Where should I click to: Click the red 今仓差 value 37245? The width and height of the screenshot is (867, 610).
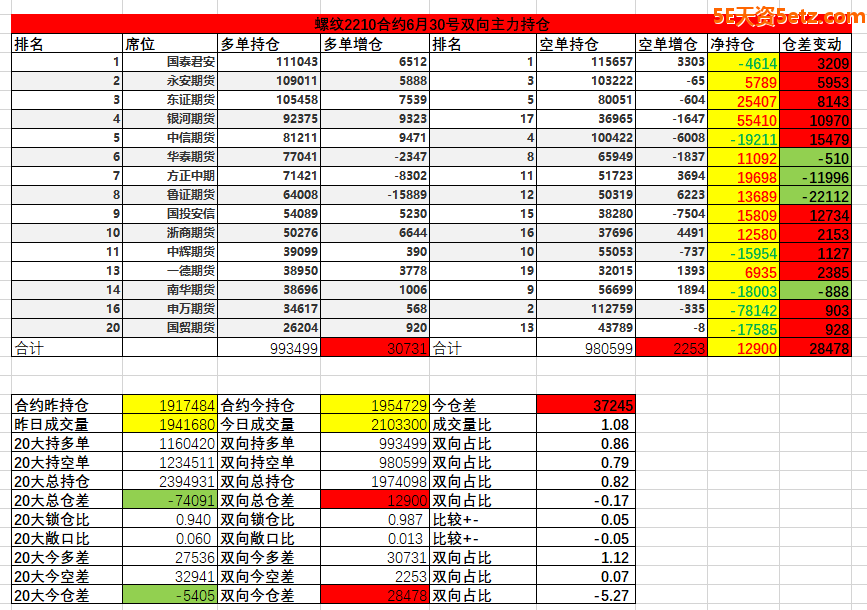coord(585,405)
